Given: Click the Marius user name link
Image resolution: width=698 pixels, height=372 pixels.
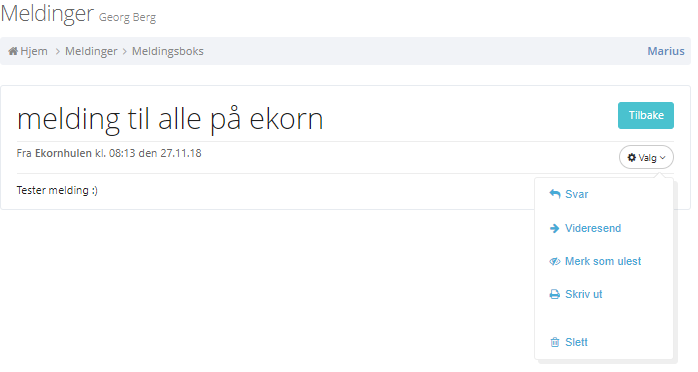Looking at the screenshot, I should [x=666, y=51].
